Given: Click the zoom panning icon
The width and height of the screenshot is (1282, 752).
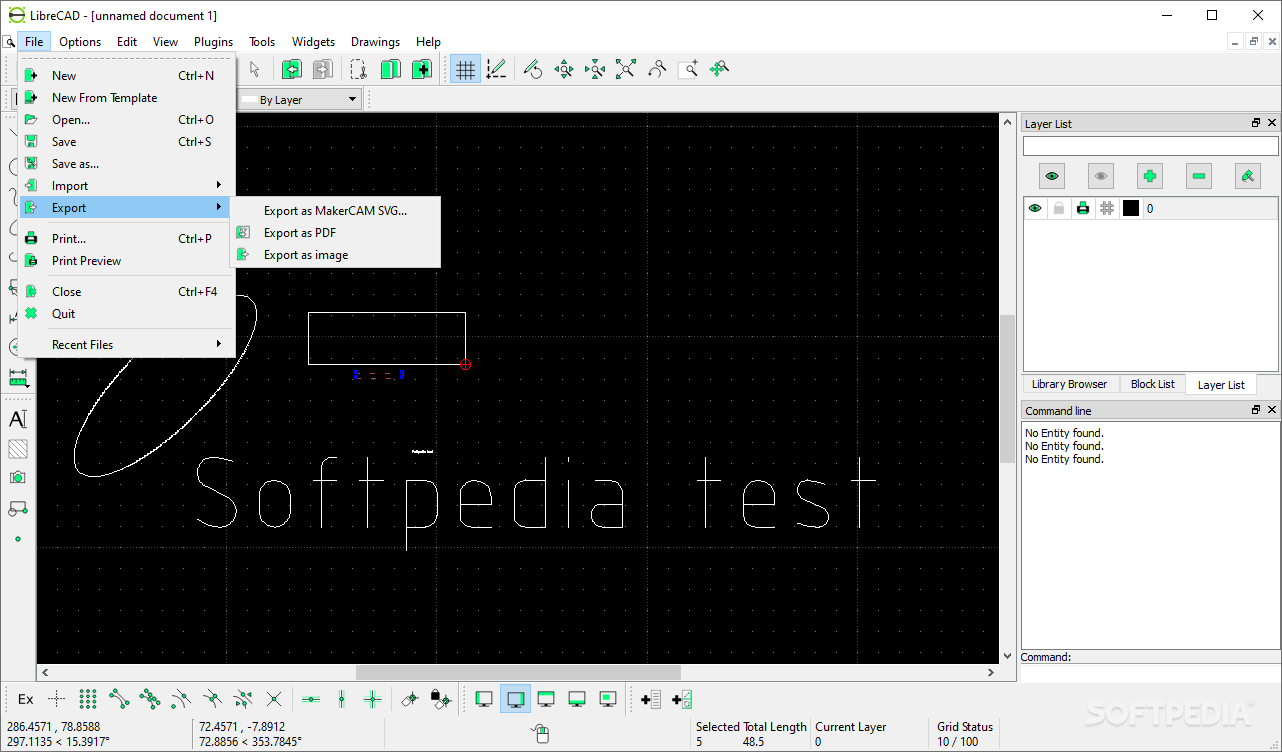Looking at the screenshot, I should point(719,69).
